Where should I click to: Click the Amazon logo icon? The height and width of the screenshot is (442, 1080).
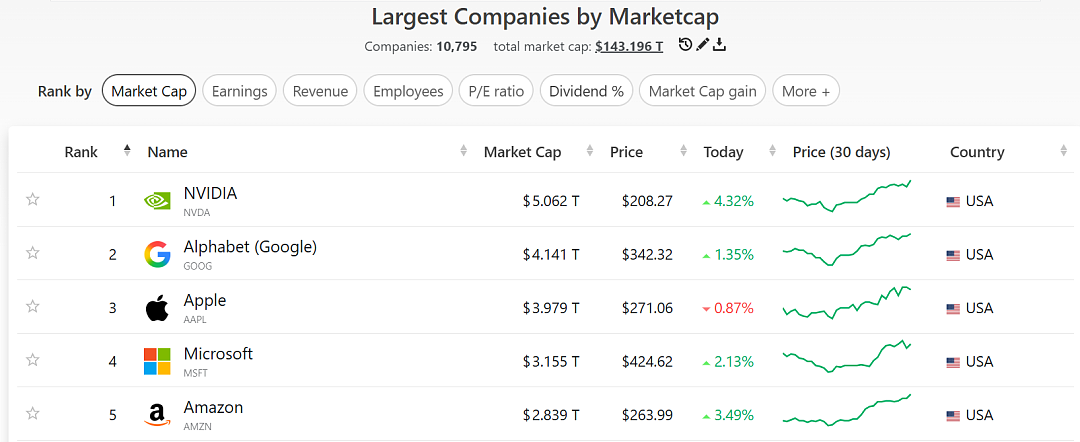pos(157,415)
